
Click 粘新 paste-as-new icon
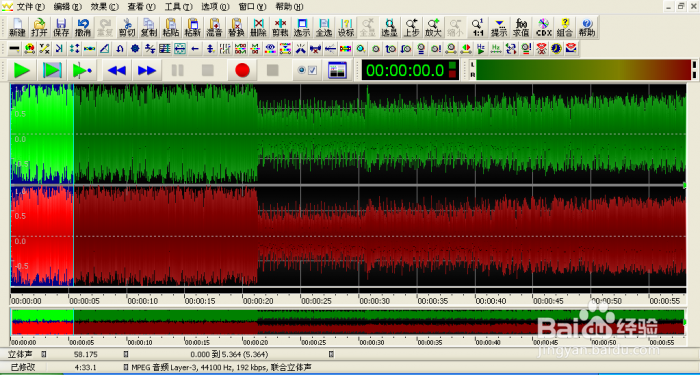(192, 28)
